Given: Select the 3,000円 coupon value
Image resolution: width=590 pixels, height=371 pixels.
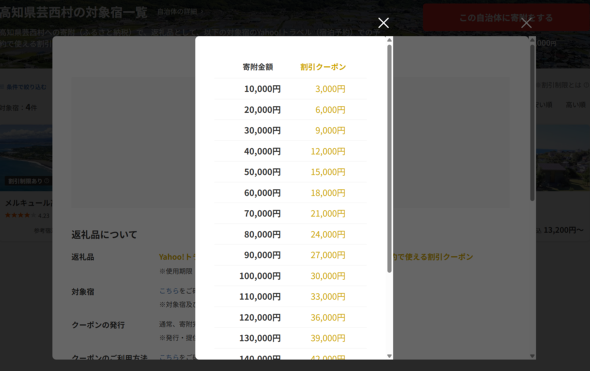Looking at the screenshot, I should click(x=330, y=89).
